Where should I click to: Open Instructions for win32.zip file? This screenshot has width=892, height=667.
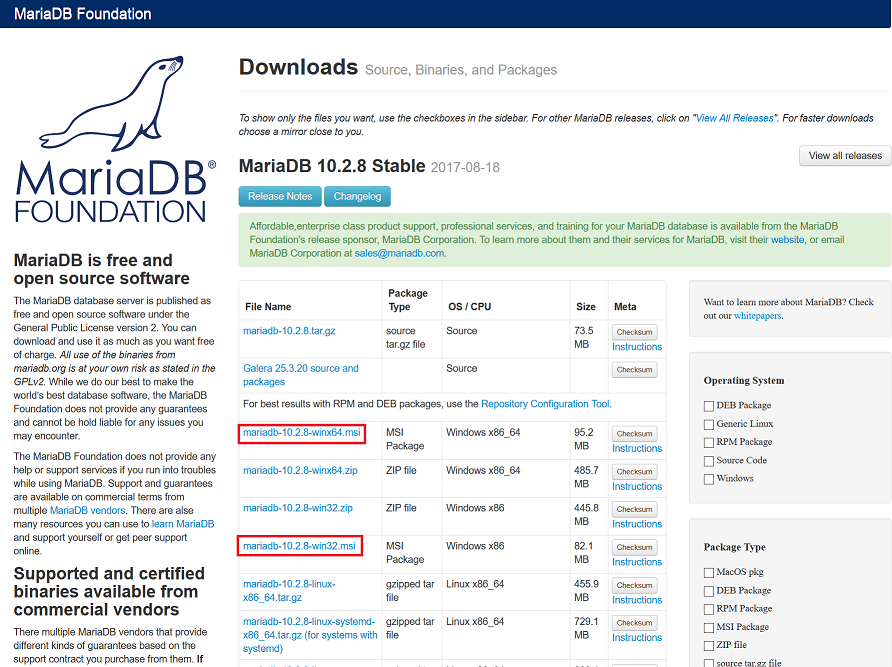pos(637,524)
